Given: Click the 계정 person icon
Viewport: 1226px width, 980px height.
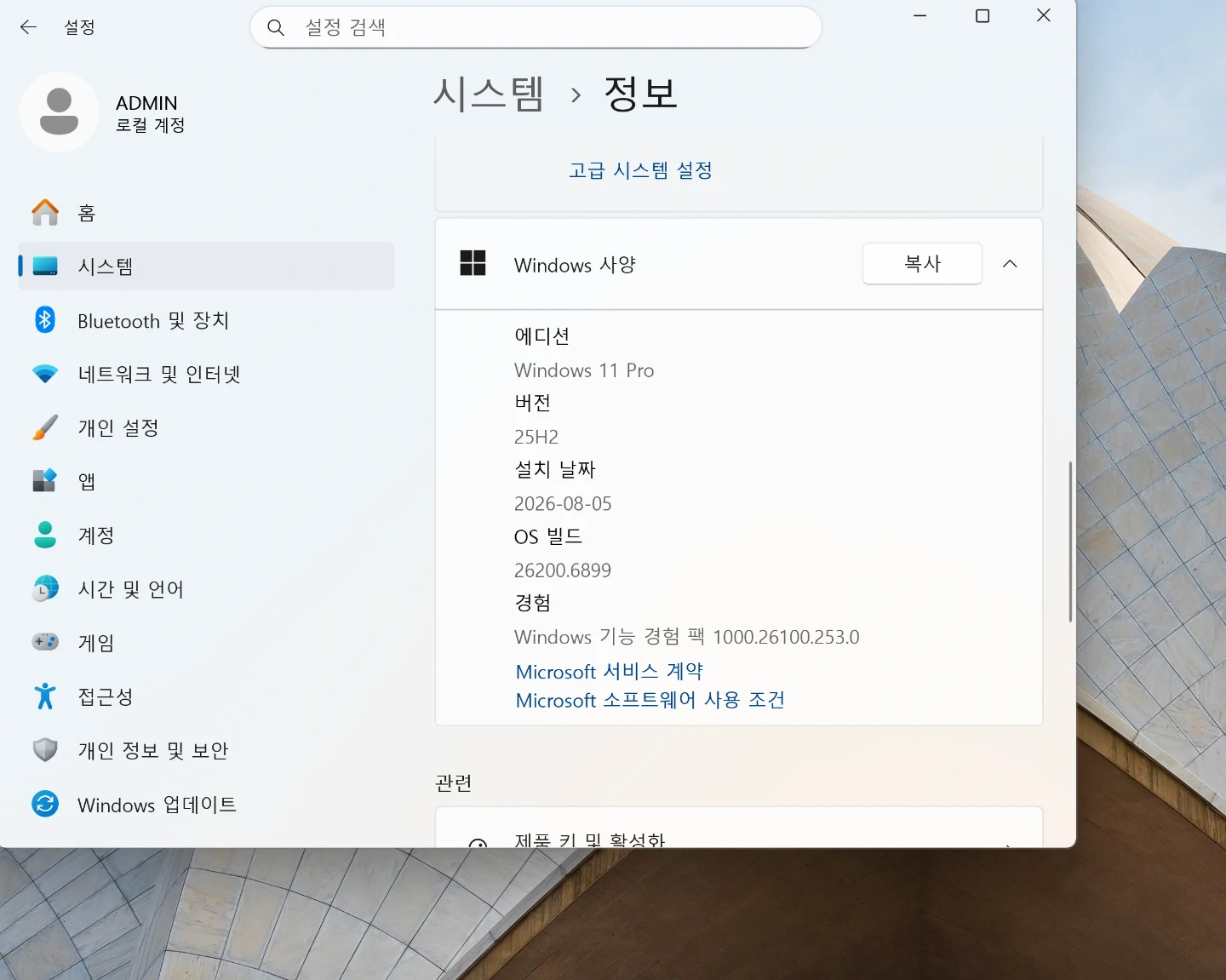Looking at the screenshot, I should click(45, 535).
